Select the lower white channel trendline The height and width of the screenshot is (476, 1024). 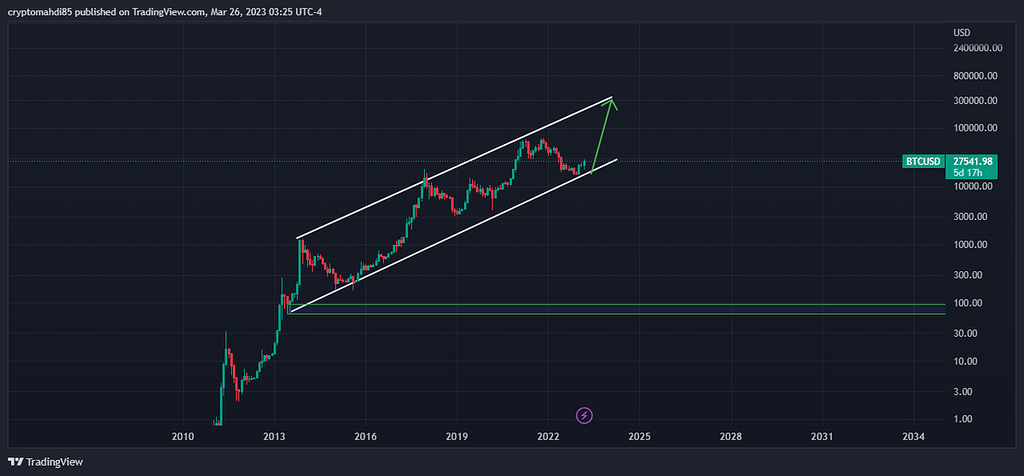tap(450, 236)
